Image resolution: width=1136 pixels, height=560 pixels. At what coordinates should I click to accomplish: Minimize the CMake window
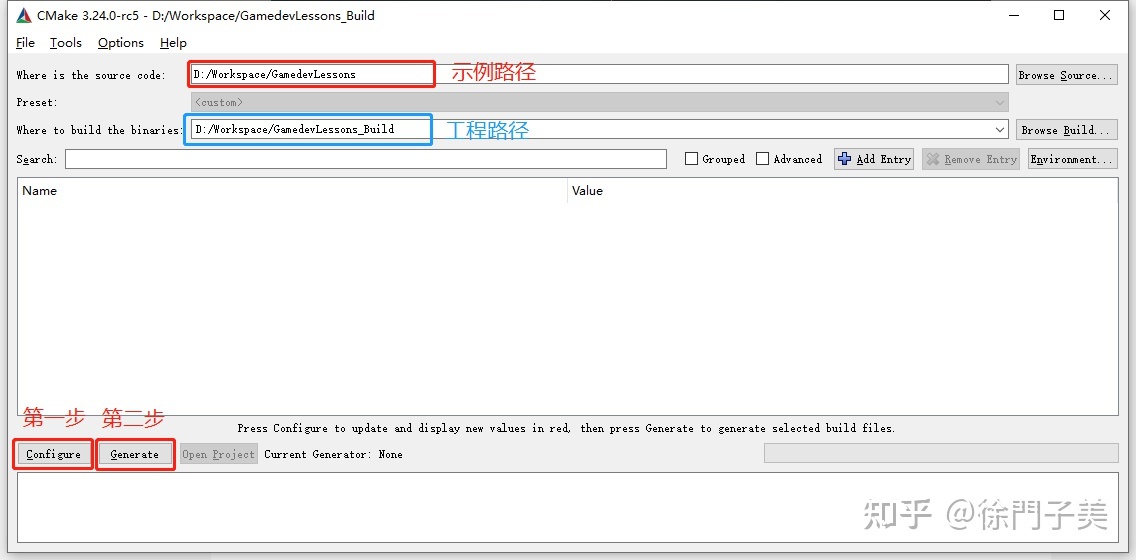click(x=1014, y=15)
